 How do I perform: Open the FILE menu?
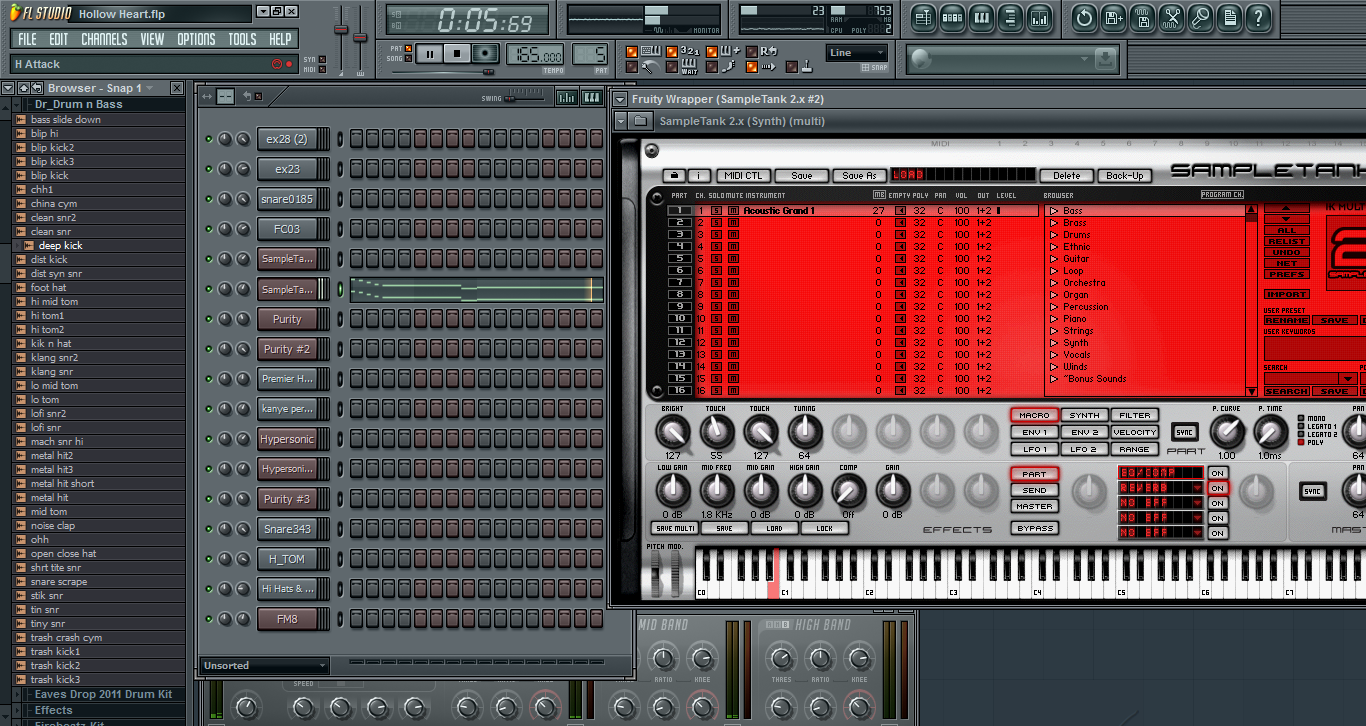coord(27,39)
